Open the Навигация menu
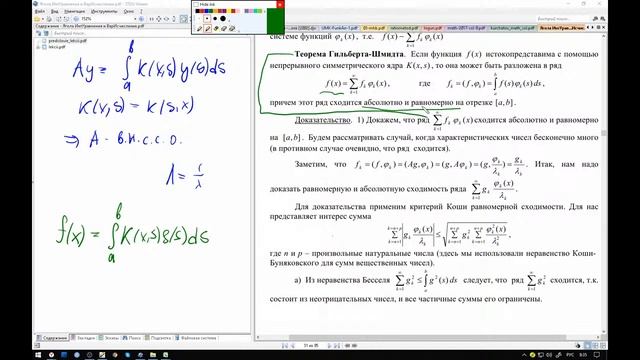Image resolution: width=640 pixels, height=360 pixels. [x=74, y=11]
